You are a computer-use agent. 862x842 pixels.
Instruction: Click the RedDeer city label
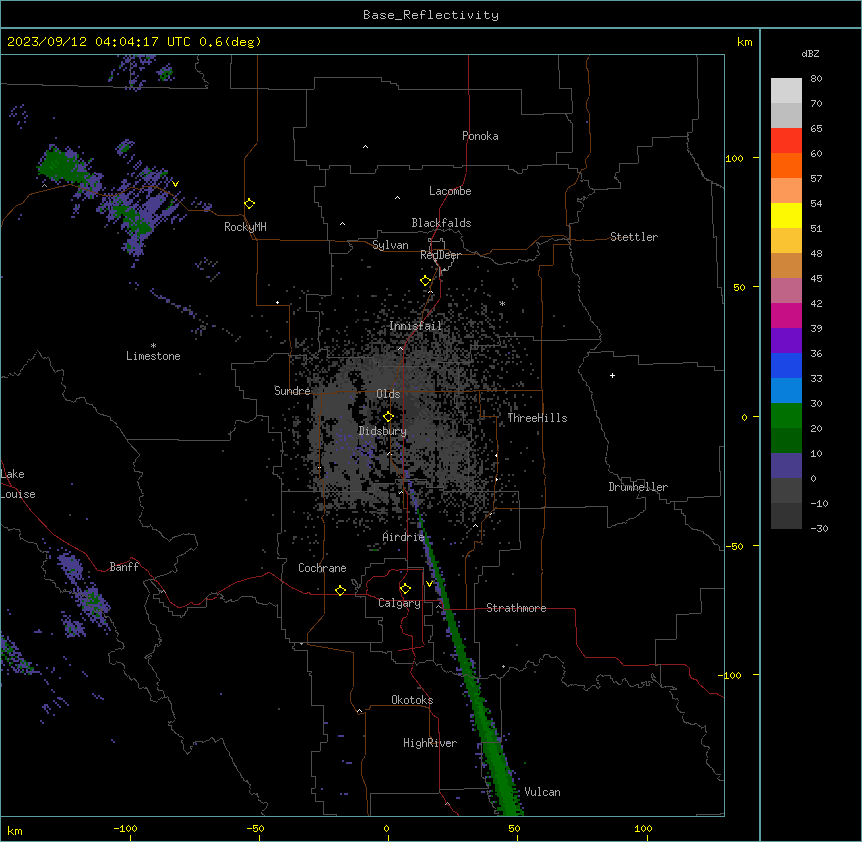440,255
